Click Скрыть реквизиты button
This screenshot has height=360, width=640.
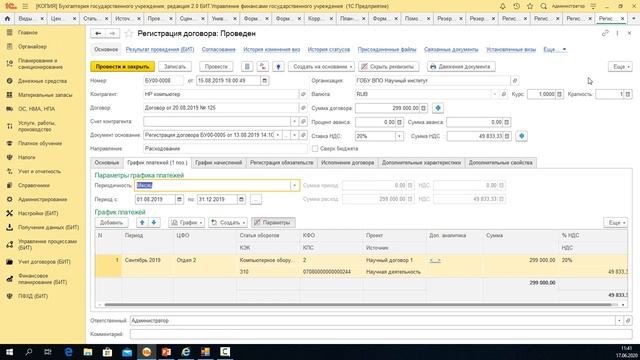pos(389,67)
